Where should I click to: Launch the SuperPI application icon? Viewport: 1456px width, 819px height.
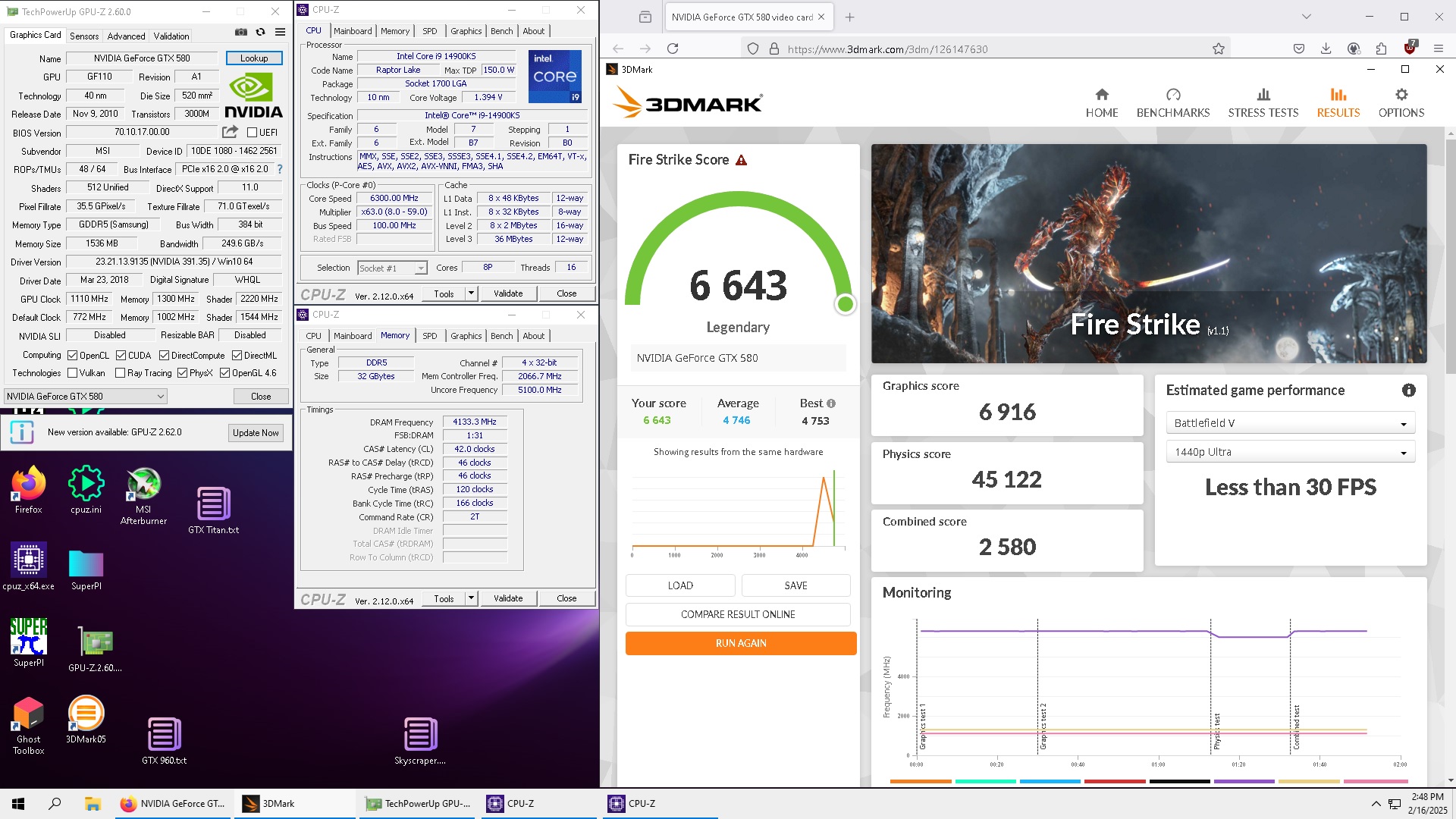click(x=29, y=642)
